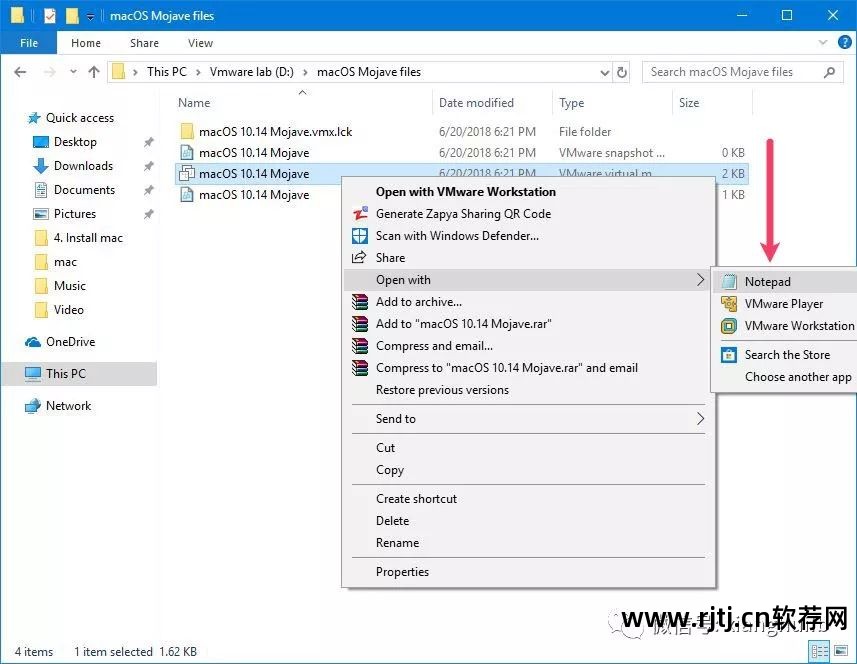
Task: Open Explorer help question mark icon
Action: coord(844,43)
